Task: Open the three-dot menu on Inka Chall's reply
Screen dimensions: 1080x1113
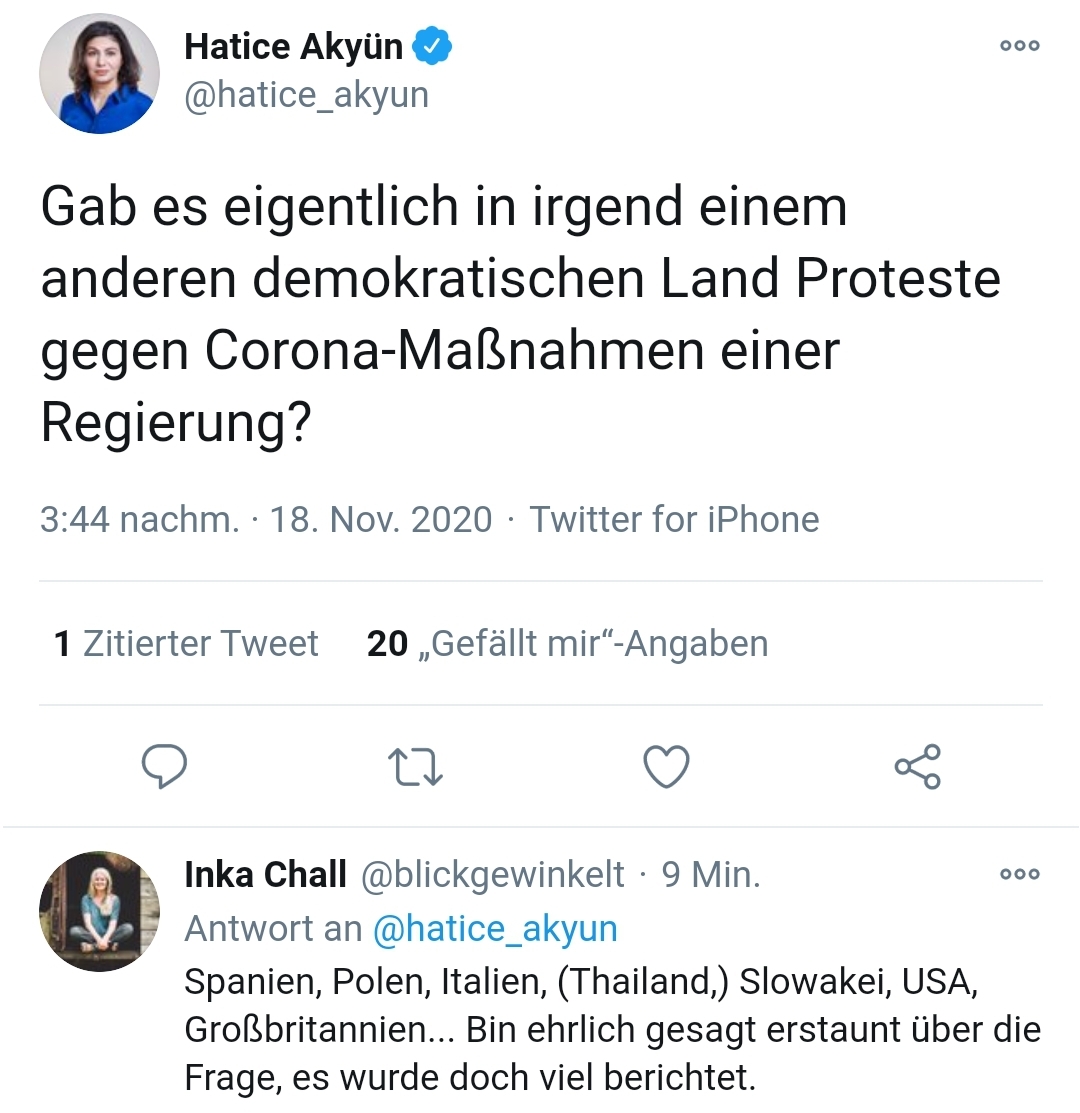Action: tap(1019, 874)
